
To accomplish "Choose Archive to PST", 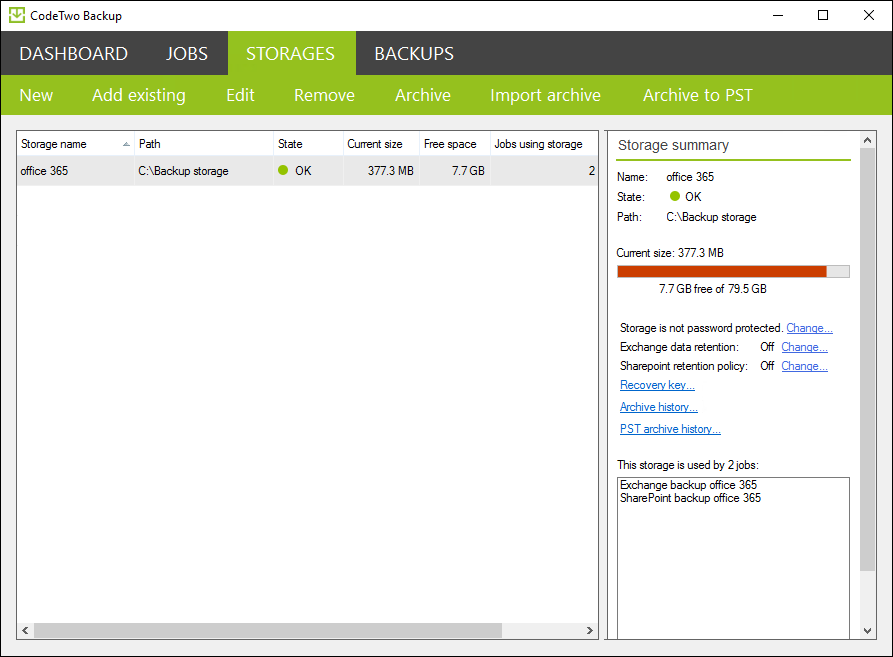I will 698,95.
